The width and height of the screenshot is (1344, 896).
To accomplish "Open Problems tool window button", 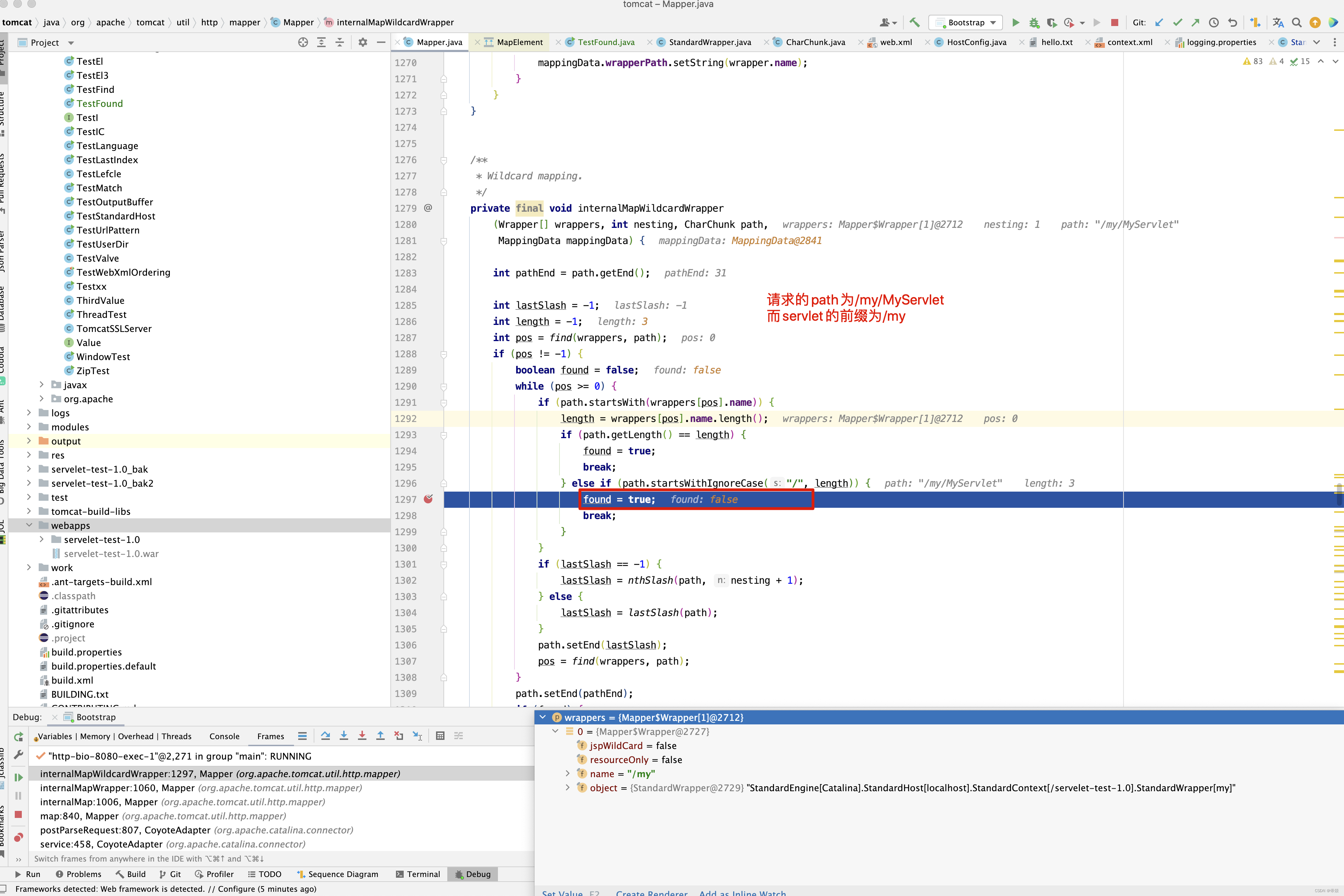I will (x=78, y=874).
